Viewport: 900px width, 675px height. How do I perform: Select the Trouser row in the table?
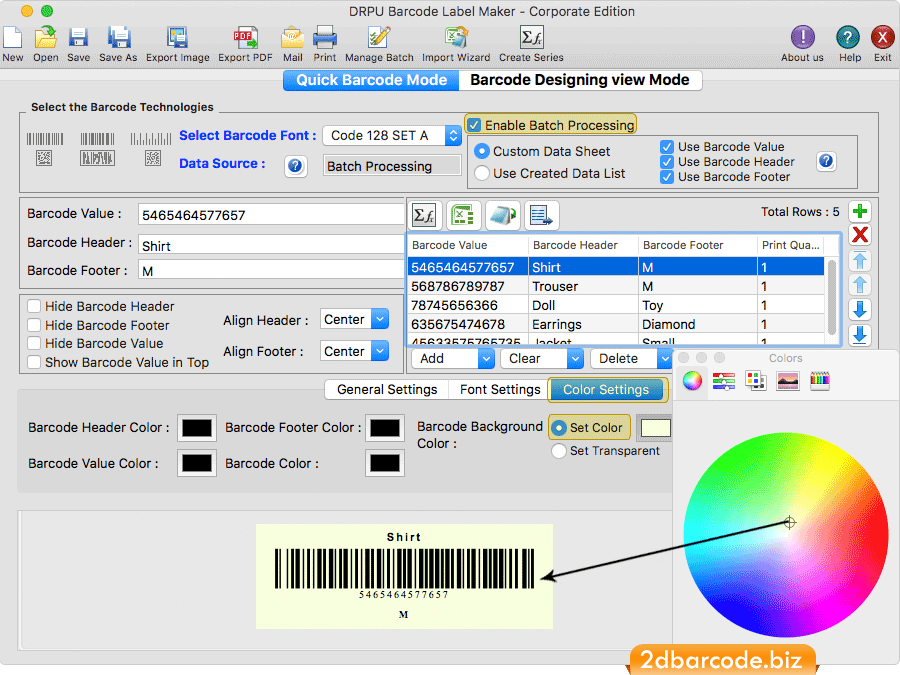coord(616,286)
